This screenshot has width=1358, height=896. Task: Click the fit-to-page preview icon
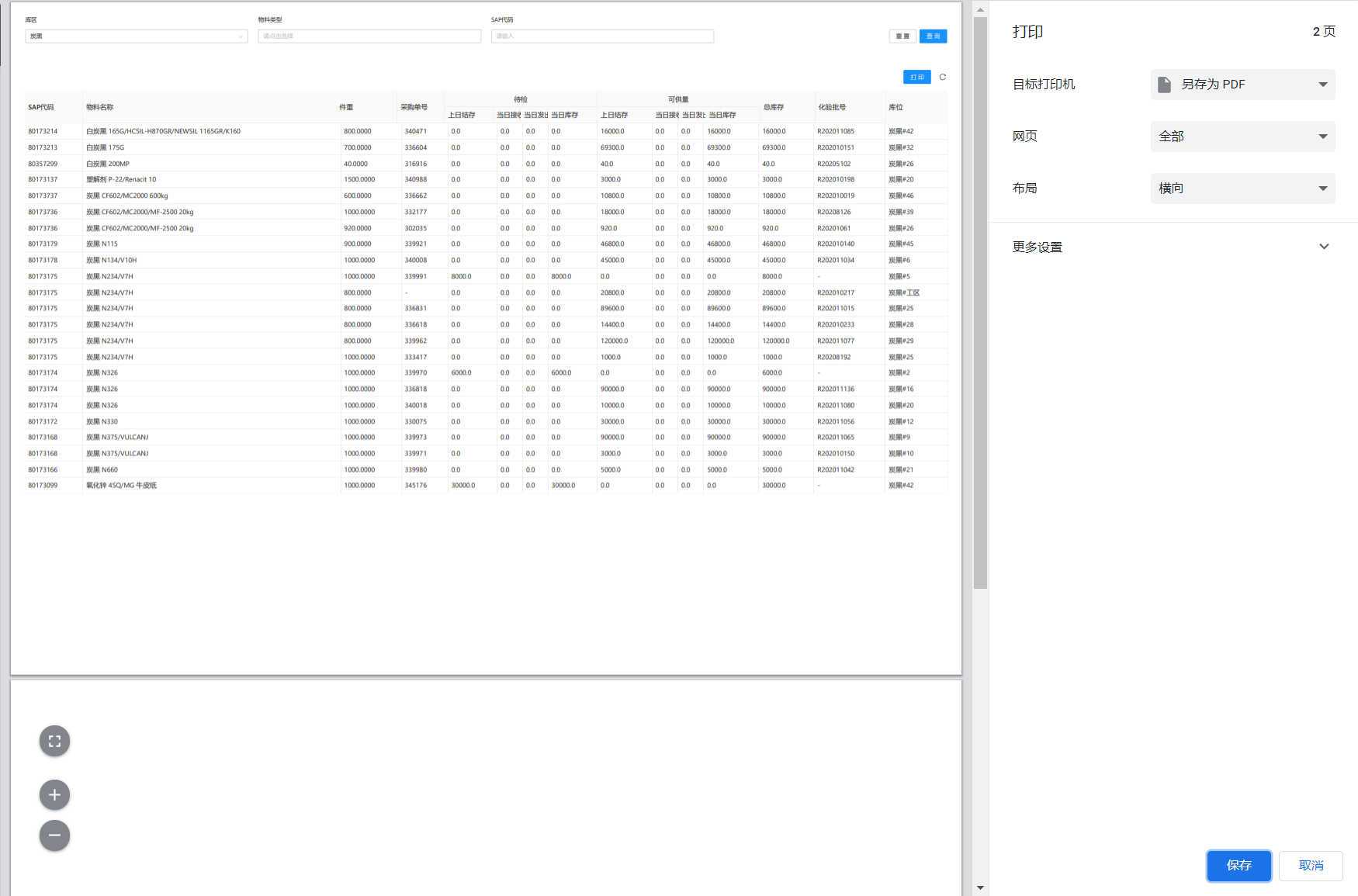(54, 741)
